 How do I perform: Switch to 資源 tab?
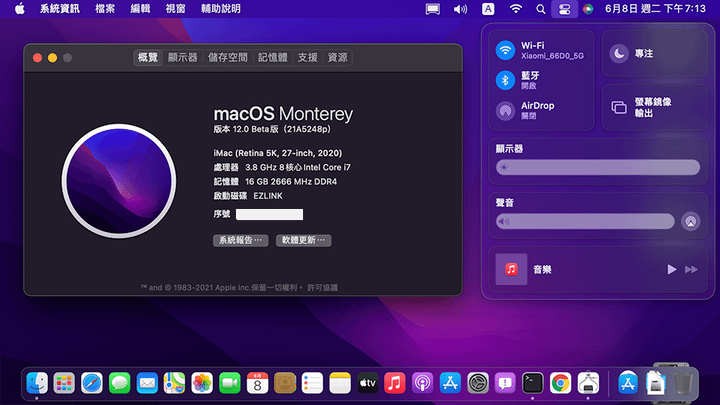(338, 57)
